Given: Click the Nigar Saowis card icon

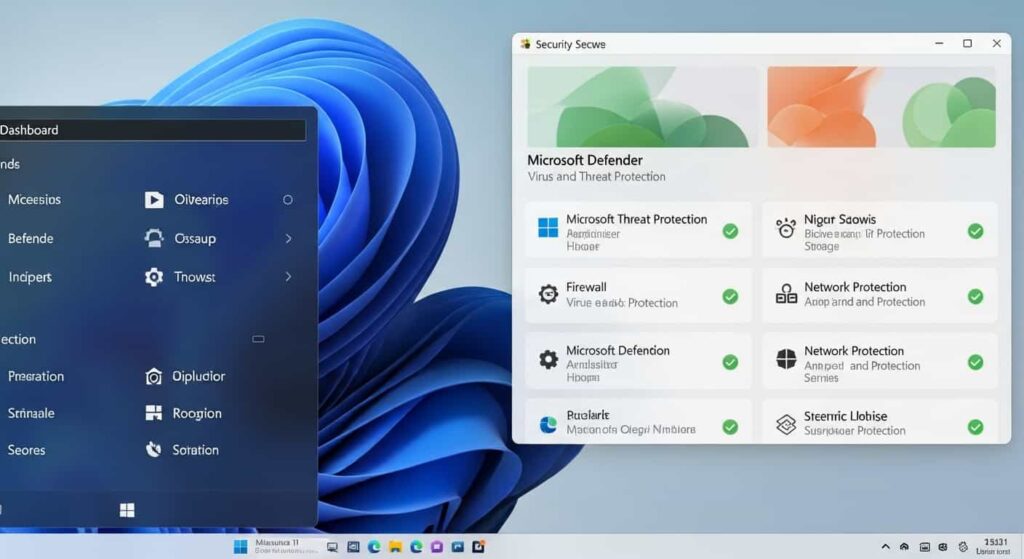Looking at the screenshot, I should tap(786, 228).
